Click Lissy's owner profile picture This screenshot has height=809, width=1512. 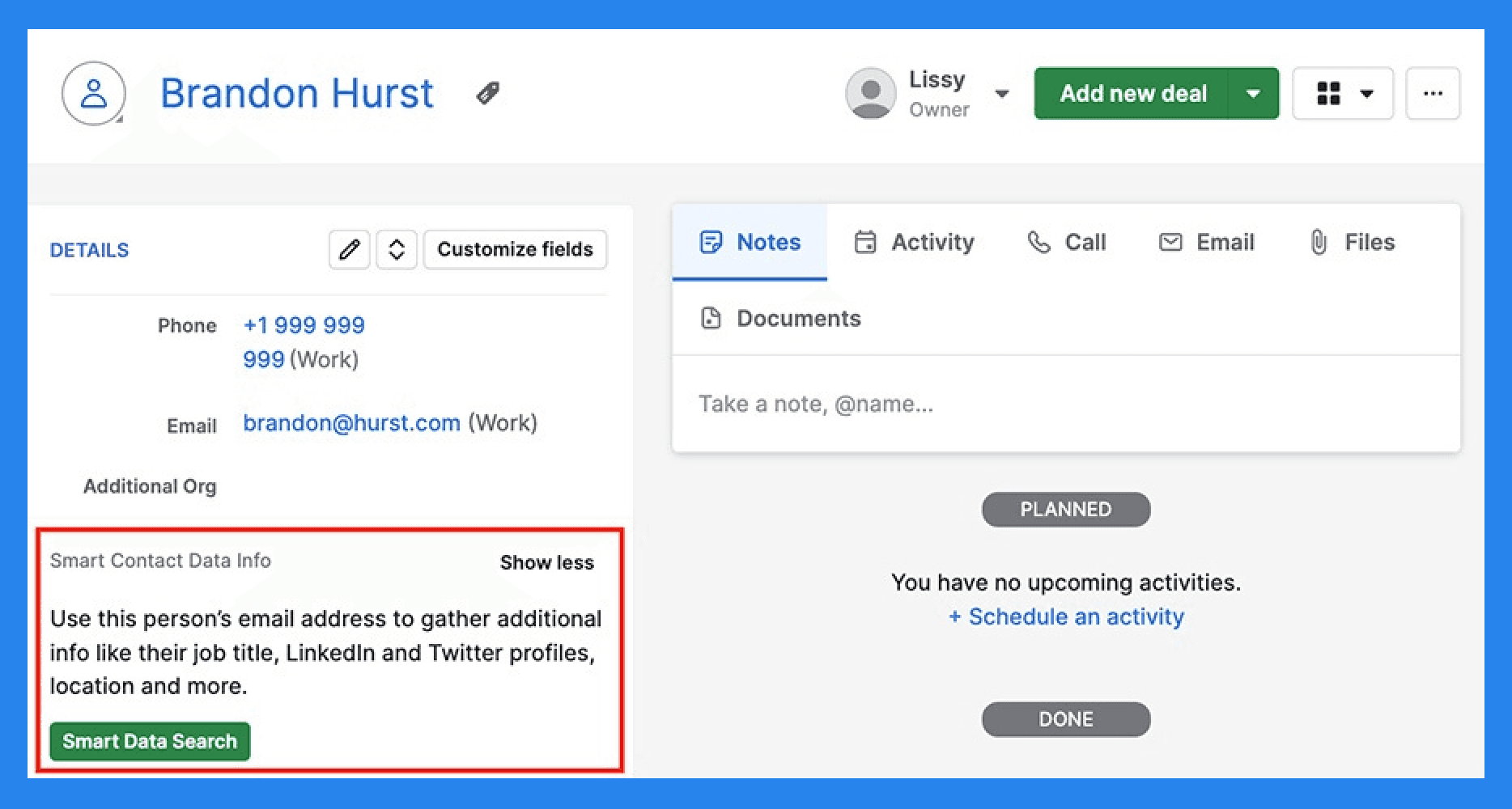pyautogui.click(x=870, y=93)
